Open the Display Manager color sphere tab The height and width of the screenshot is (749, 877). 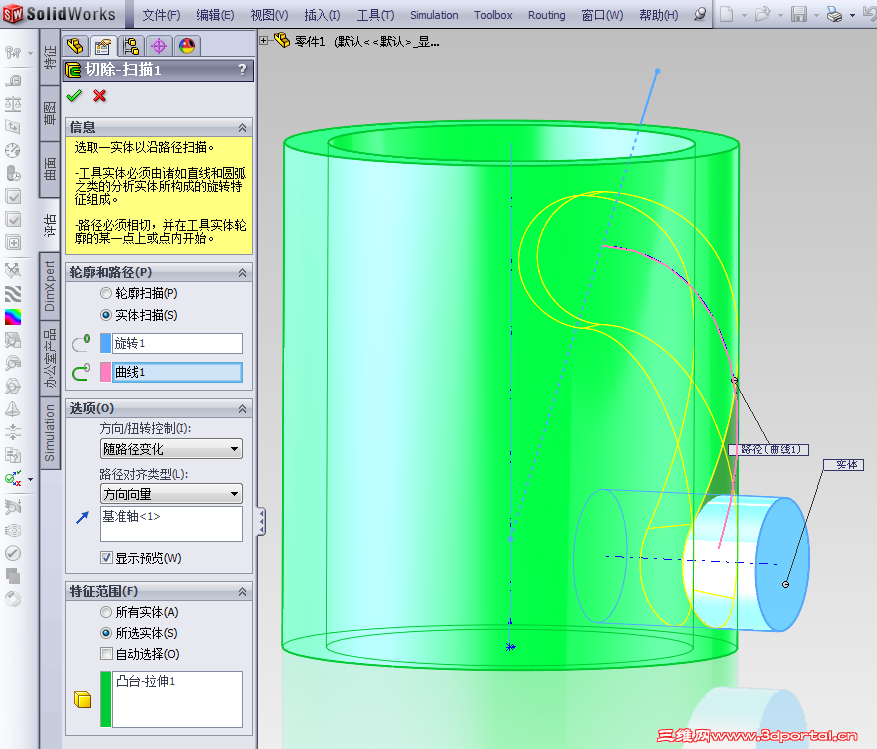187,46
